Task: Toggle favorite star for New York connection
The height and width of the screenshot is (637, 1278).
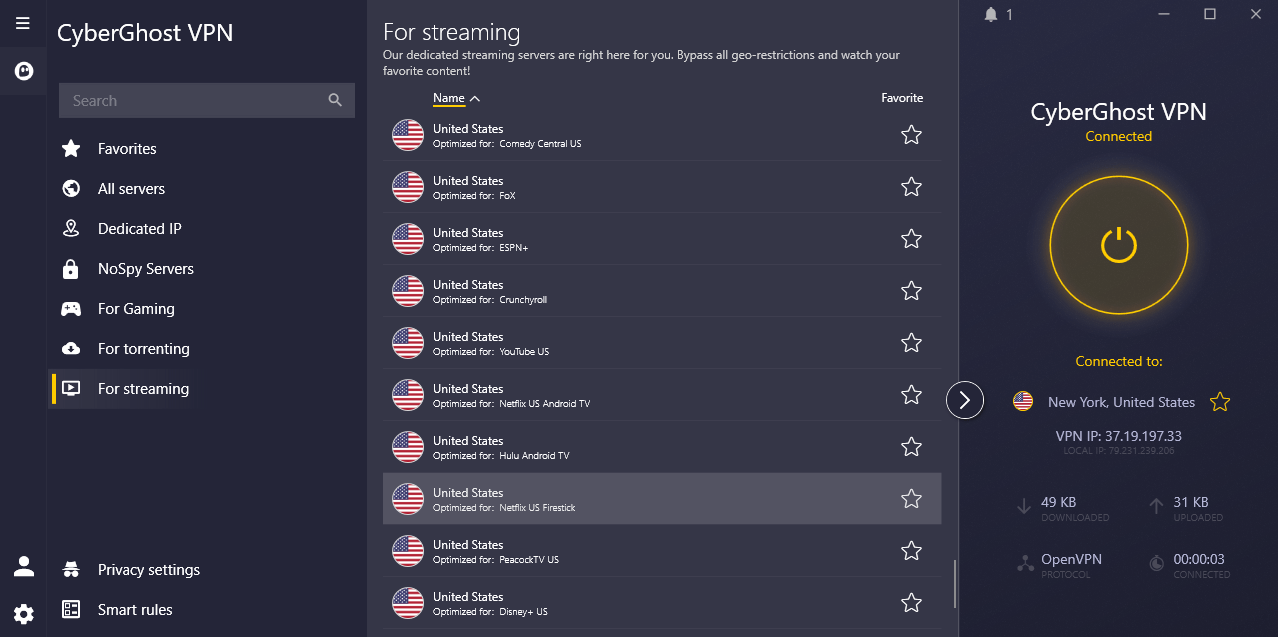Action: click(1220, 402)
